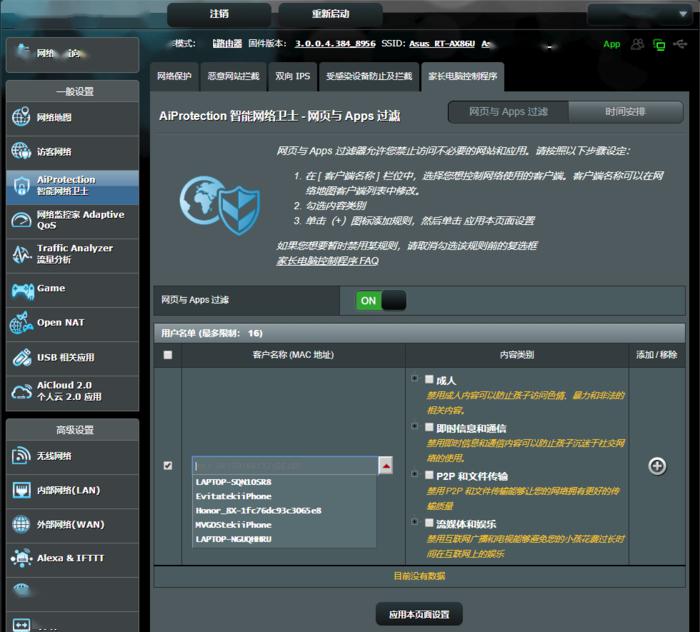
Task: Click the 应用本页面设置 button
Action: pos(419,613)
